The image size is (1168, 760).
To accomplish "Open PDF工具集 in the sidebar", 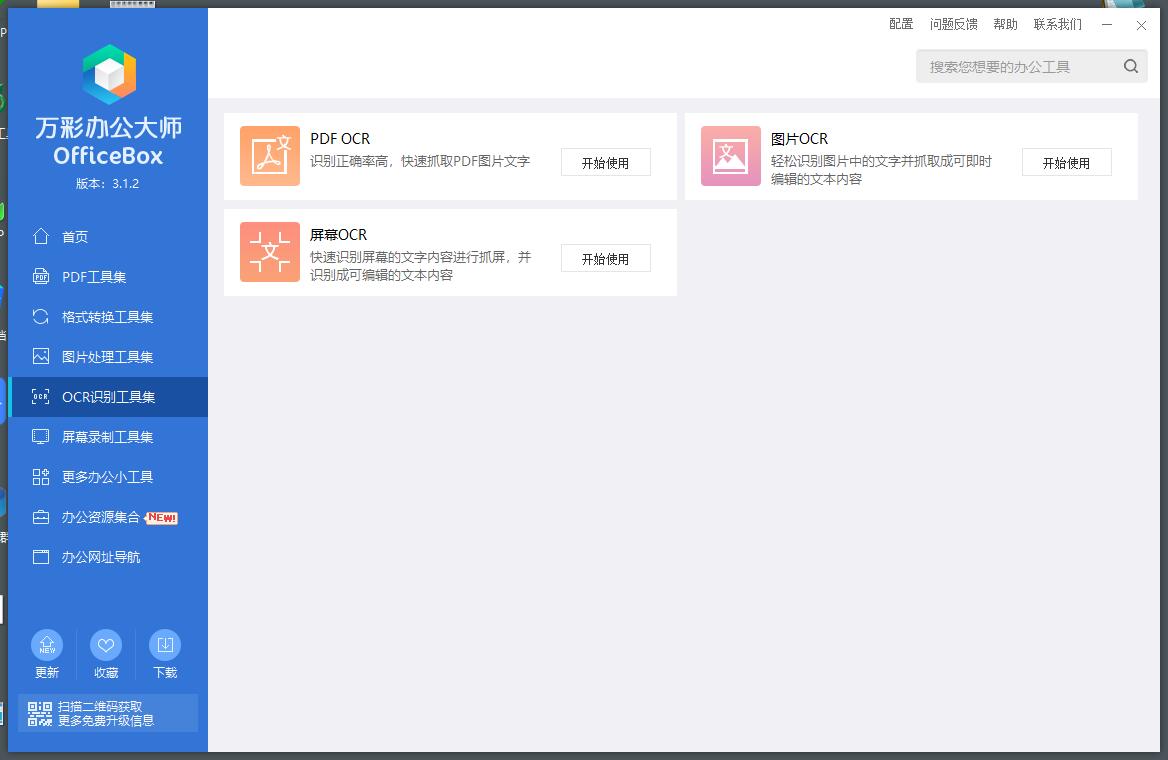I will pos(108,276).
